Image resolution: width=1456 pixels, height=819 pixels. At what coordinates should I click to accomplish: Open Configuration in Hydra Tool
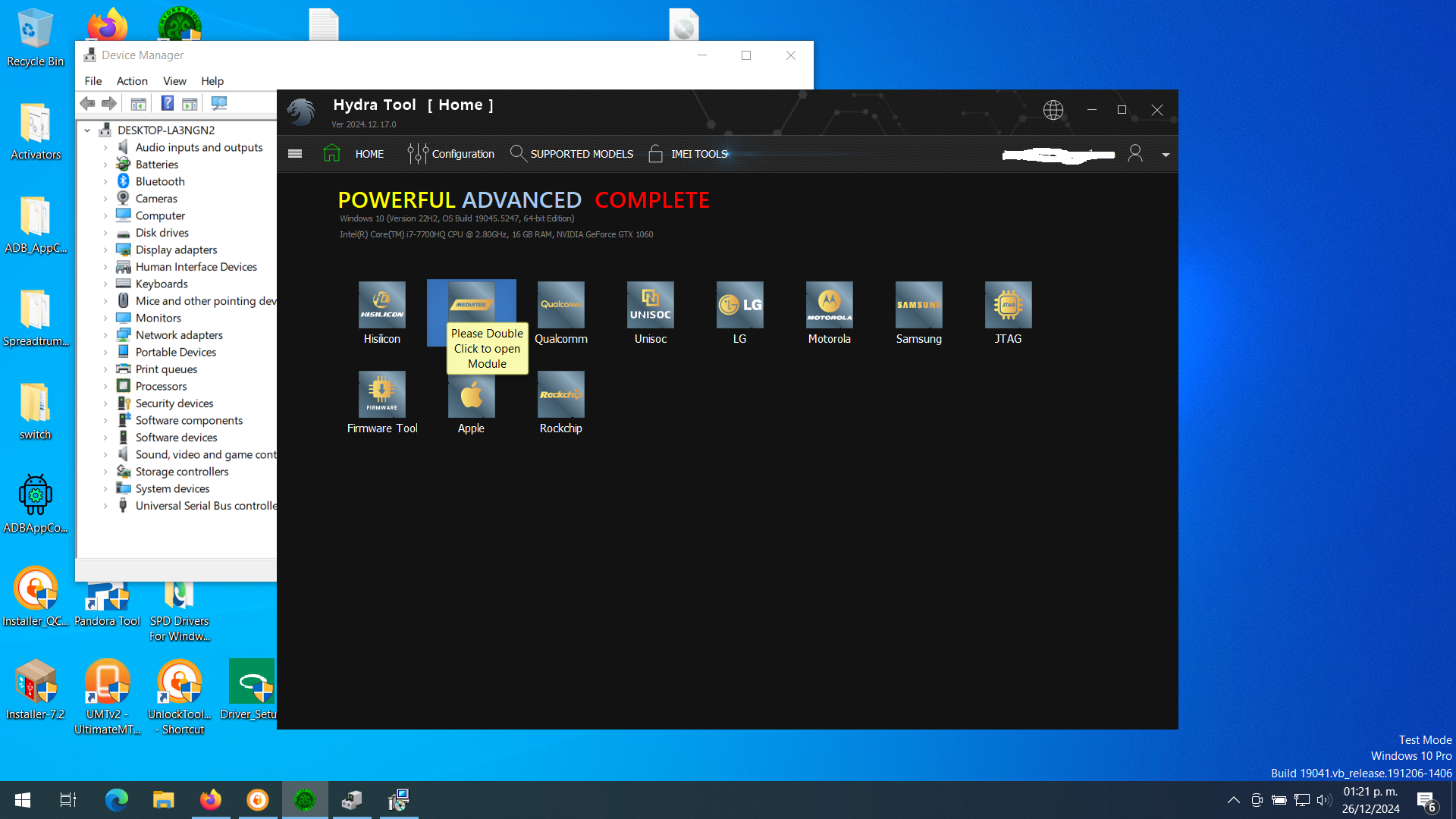point(450,154)
